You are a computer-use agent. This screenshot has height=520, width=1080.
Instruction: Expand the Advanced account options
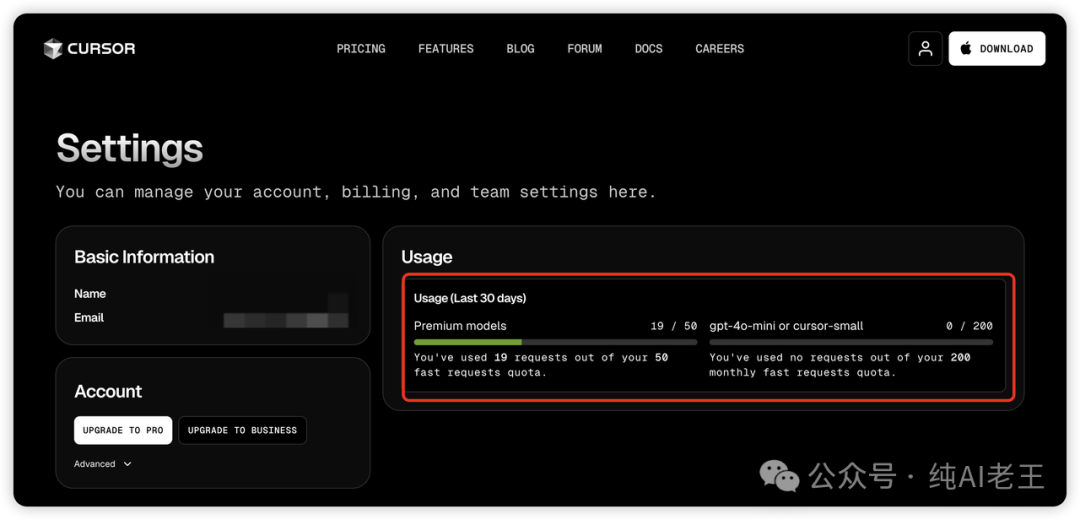point(103,464)
